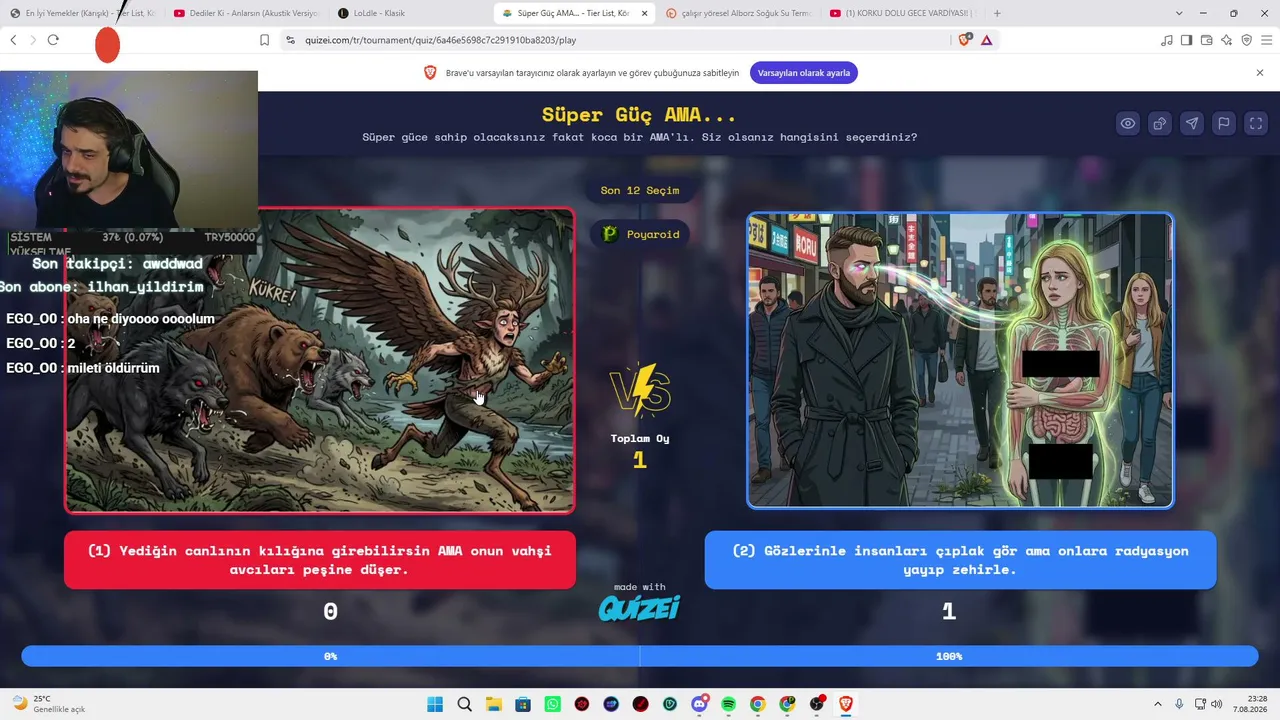Go back to the previous page

point(13,40)
